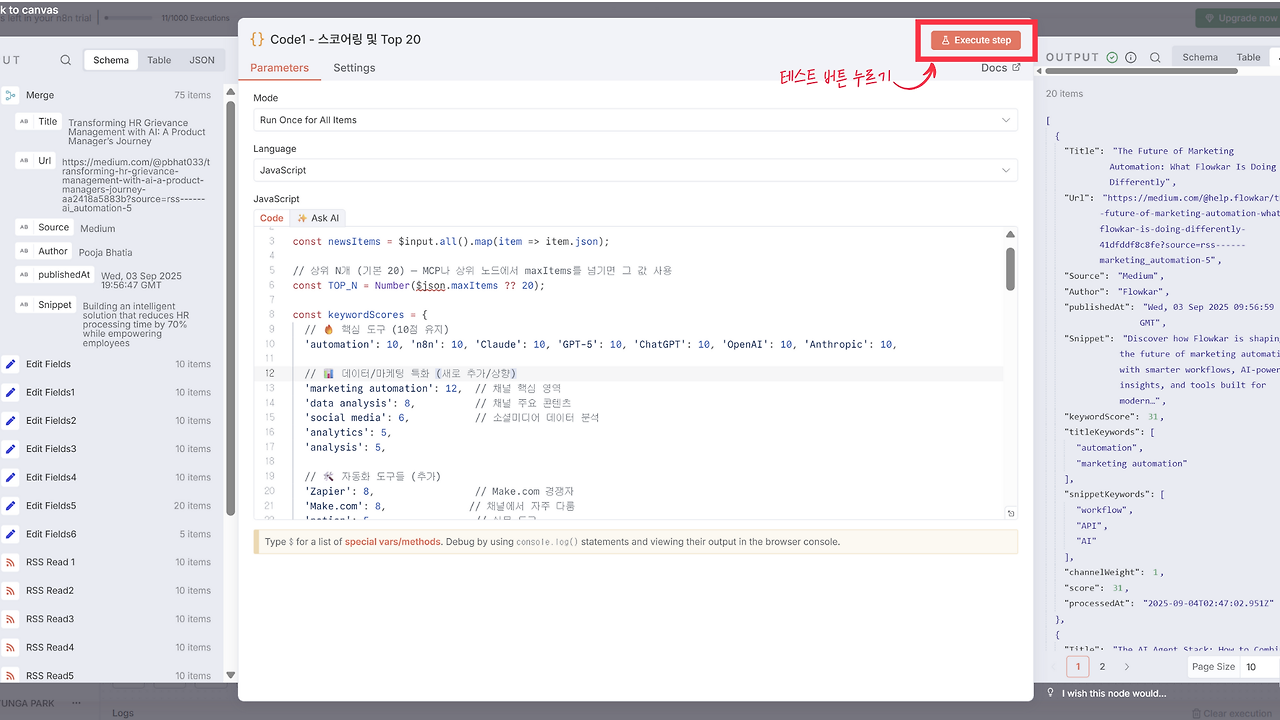Click the code editor vertical scrollbar
Screen dimensions: 1280x720
tap(1011, 268)
